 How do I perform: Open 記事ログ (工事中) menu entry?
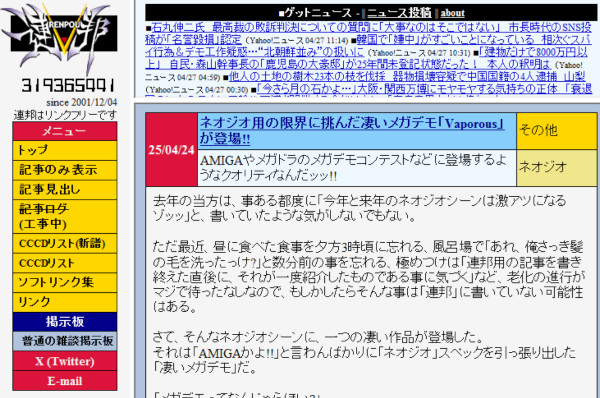[x=65, y=217]
